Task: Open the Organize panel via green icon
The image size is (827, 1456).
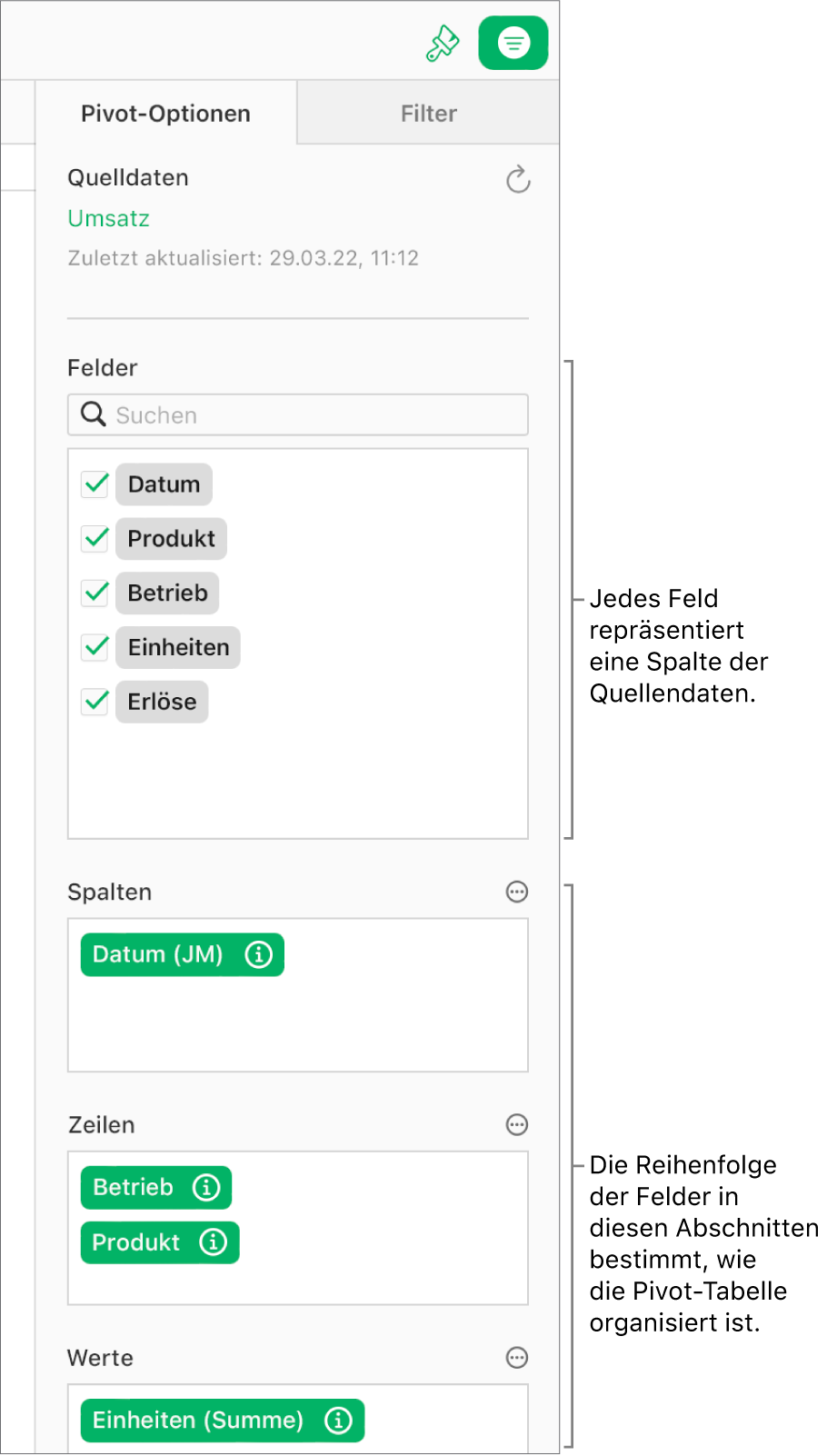Action: tap(513, 42)
